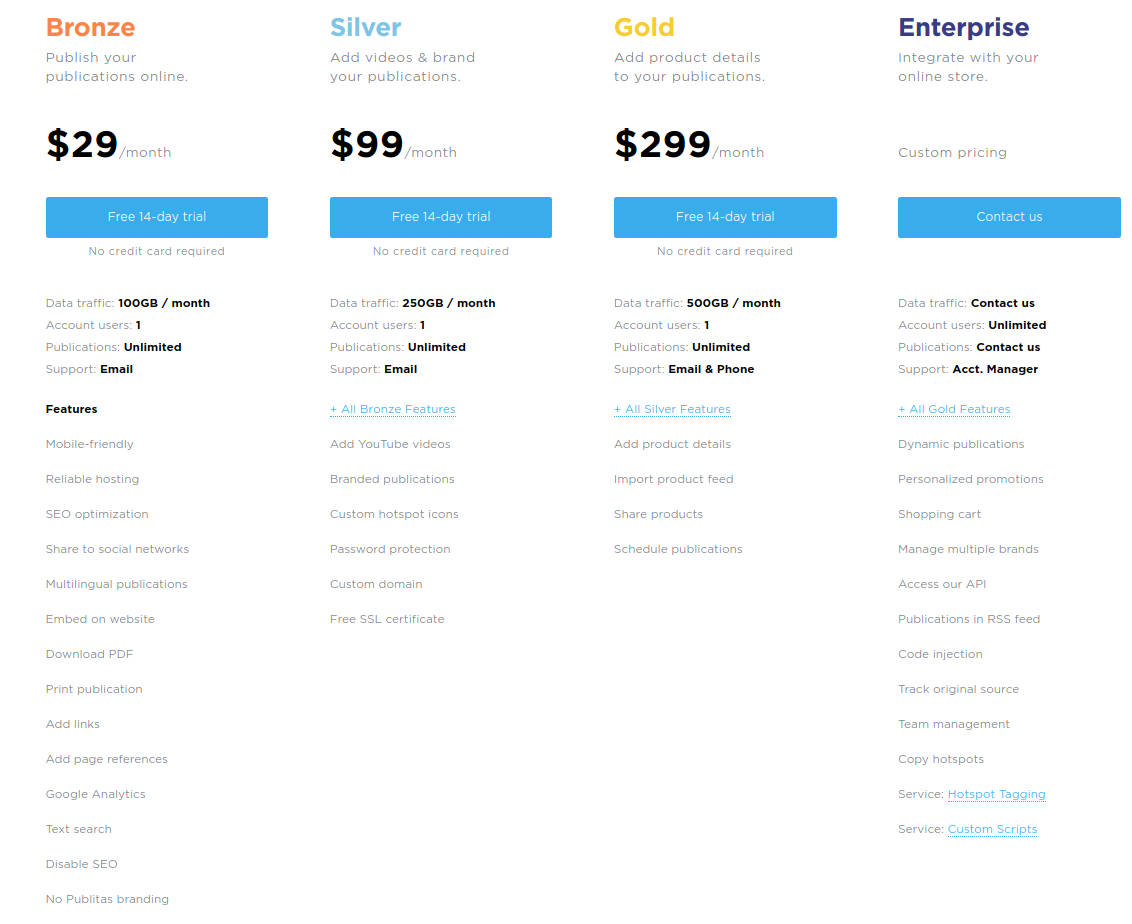Click the Silver plan heading
The height and width of the screenshot is (924, 1132).
pyautogui.click(x=366, y=27)
